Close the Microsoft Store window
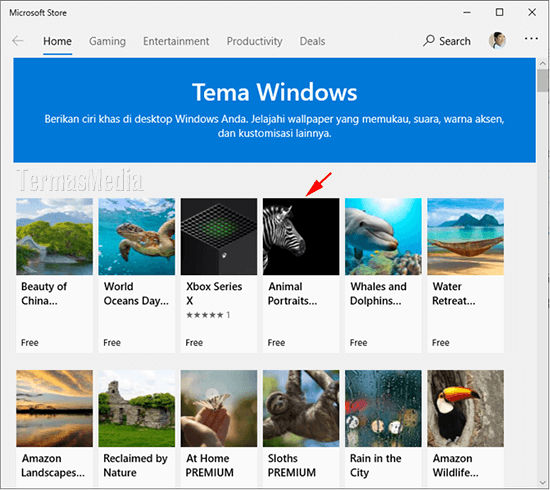550x490 pixels. pyautogui.click(x=532, y=12)
